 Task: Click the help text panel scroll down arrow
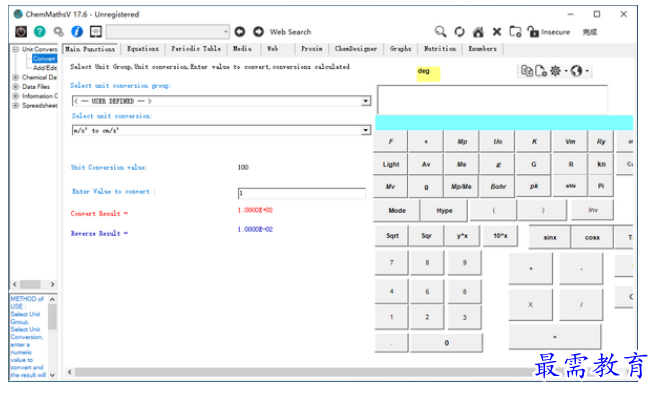click(x=52, y=375)
